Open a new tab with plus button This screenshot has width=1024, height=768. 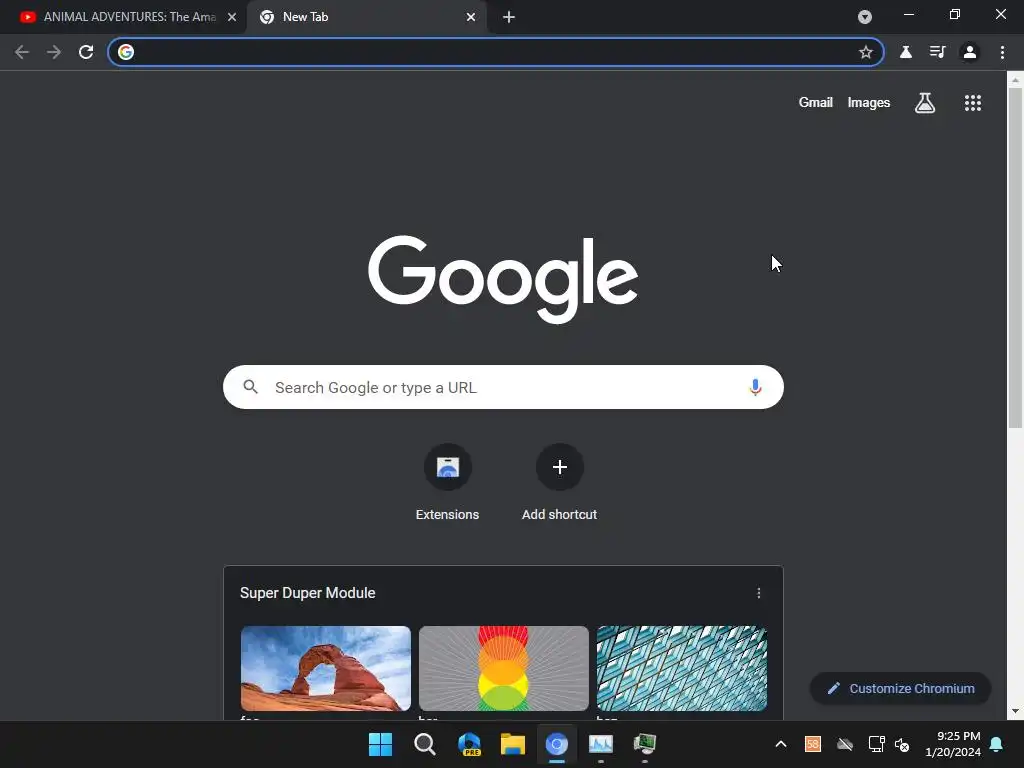click(x=509, y=17)
